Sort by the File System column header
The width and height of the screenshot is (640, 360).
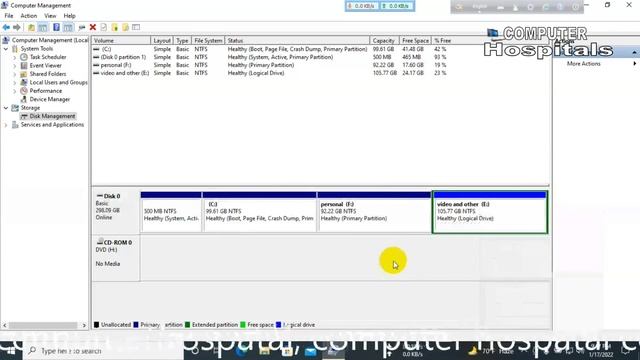pyautogui.click(x=208, y=40)
